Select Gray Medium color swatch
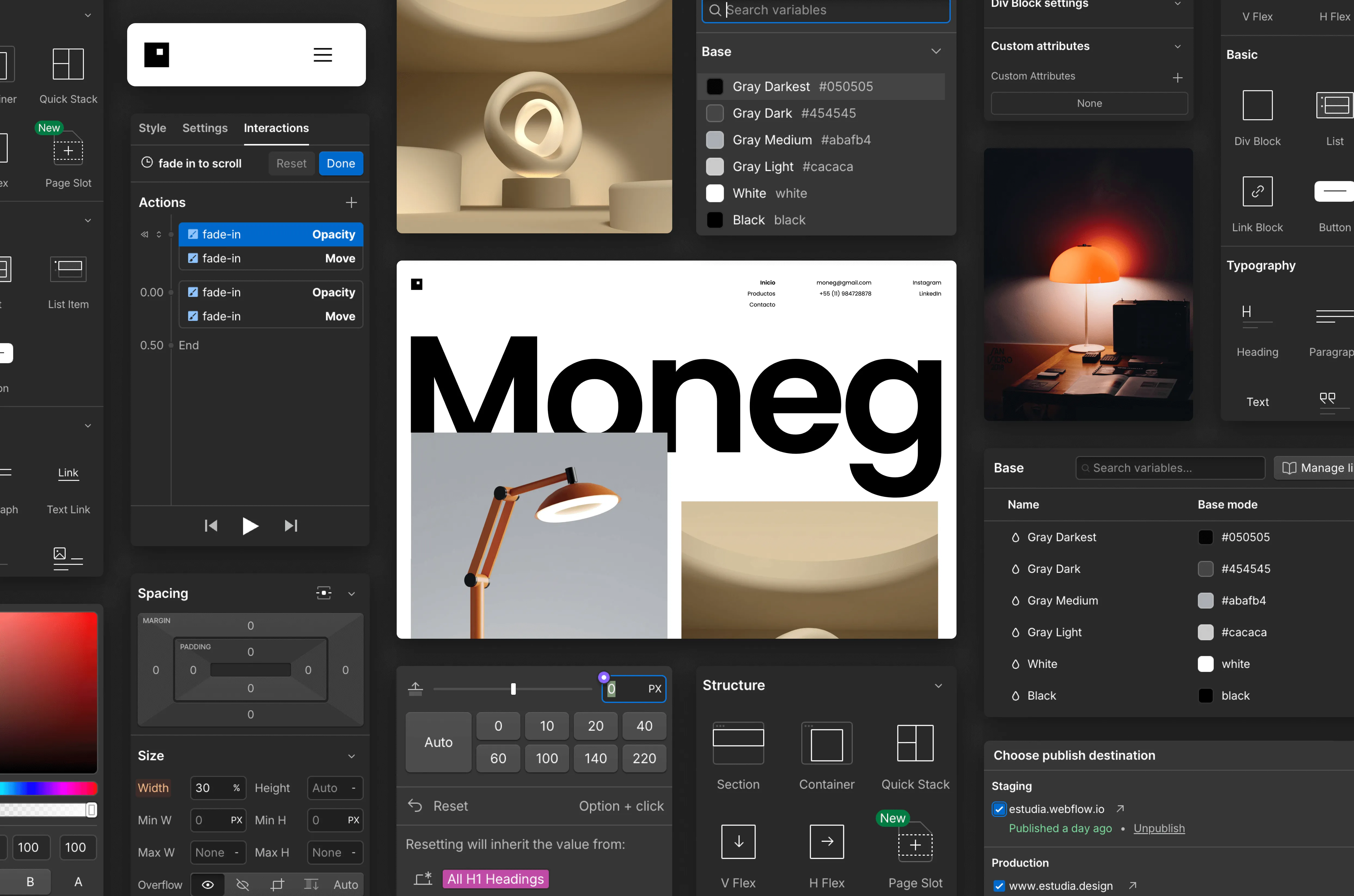 715,140
